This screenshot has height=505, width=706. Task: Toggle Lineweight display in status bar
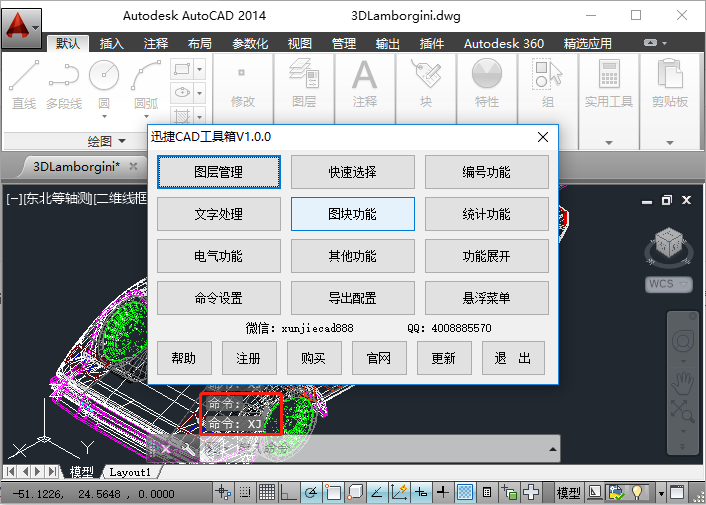click(443, 493)
